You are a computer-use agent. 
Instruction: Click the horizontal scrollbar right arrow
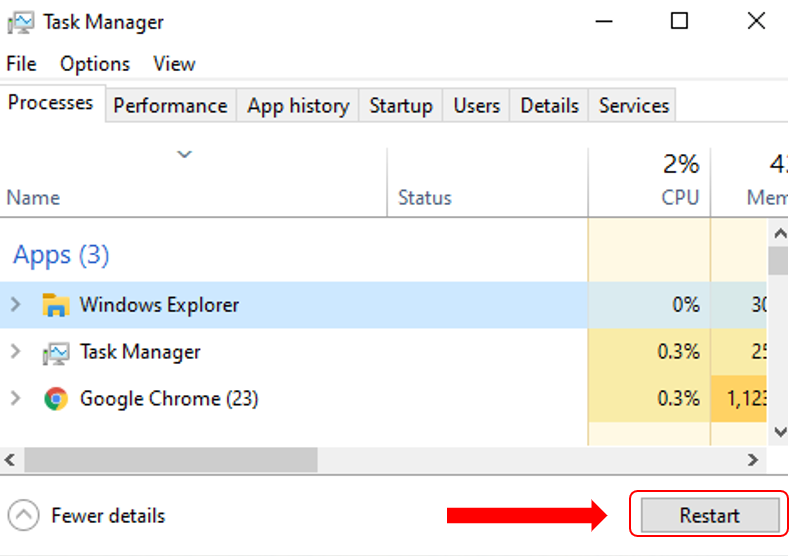tap(753, 459)
